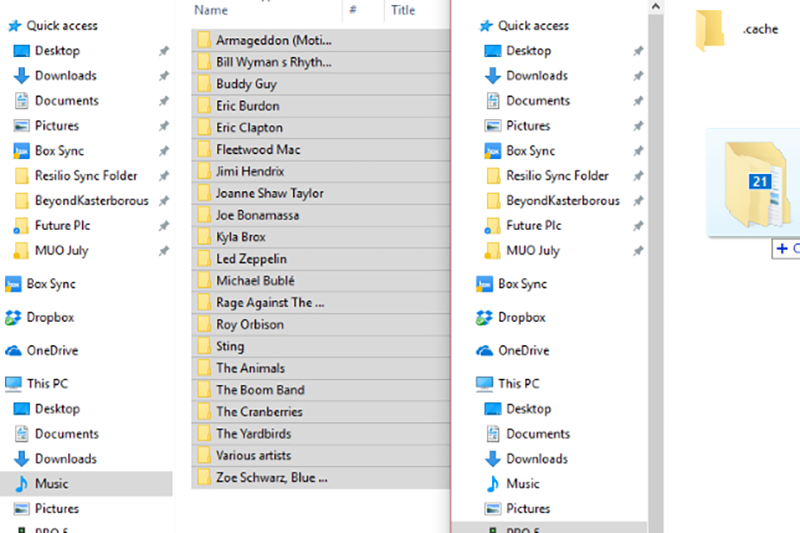Select the Led Zeppelin folder

coord(251,259)
